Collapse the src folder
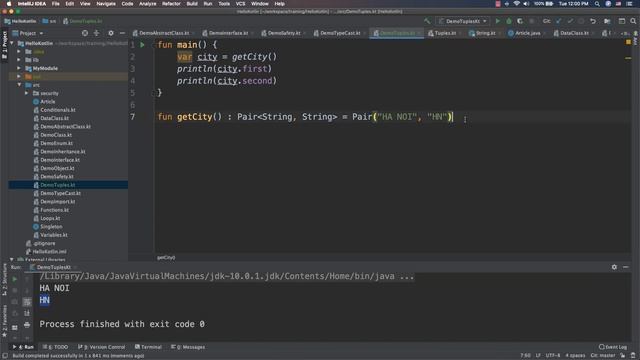Screen dimensions: 640x360 [x=19, y=85]
